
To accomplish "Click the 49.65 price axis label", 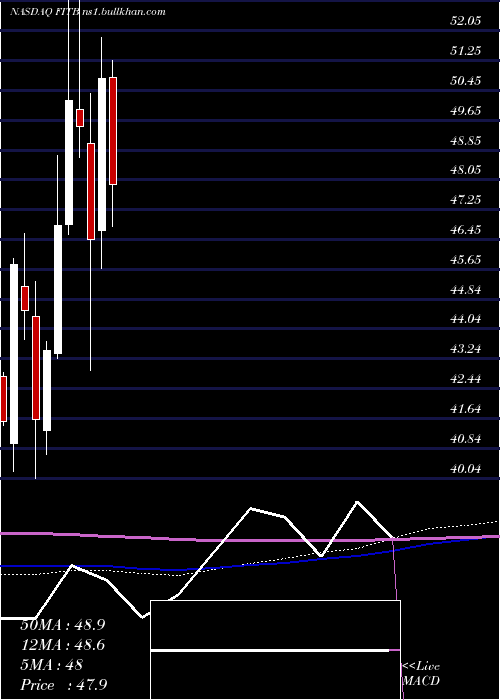I will (466, 110).
